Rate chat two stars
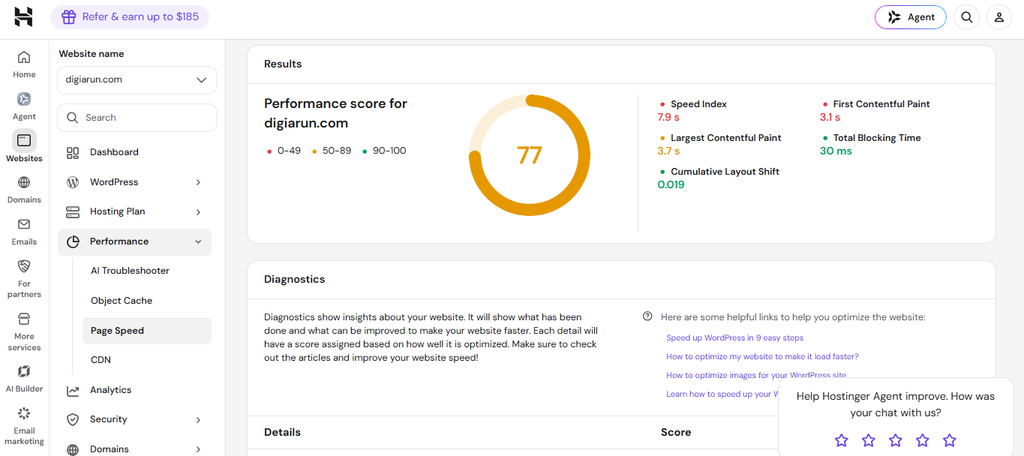 coord(868,440)
